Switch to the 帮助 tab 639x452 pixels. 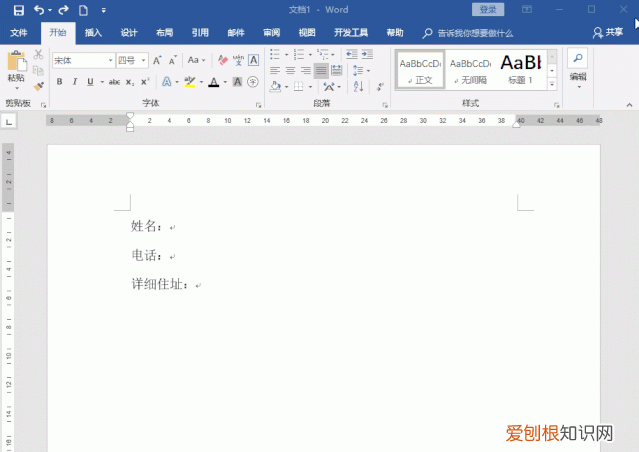[395, 33]
